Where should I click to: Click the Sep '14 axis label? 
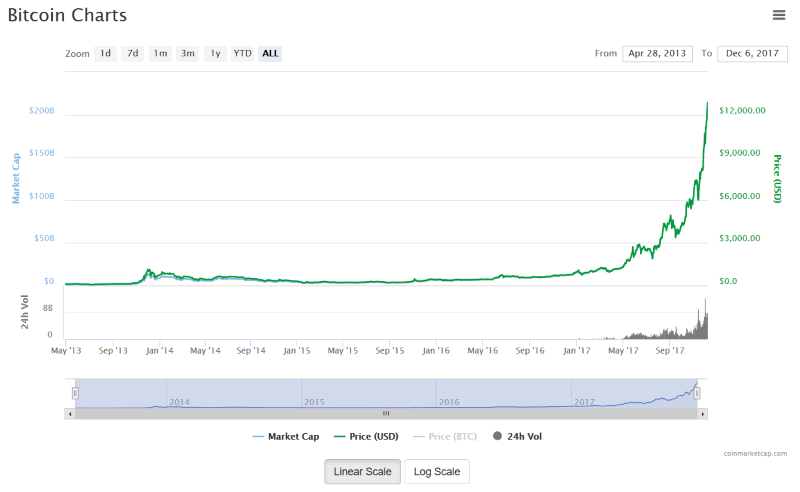(x=251, y=351)
